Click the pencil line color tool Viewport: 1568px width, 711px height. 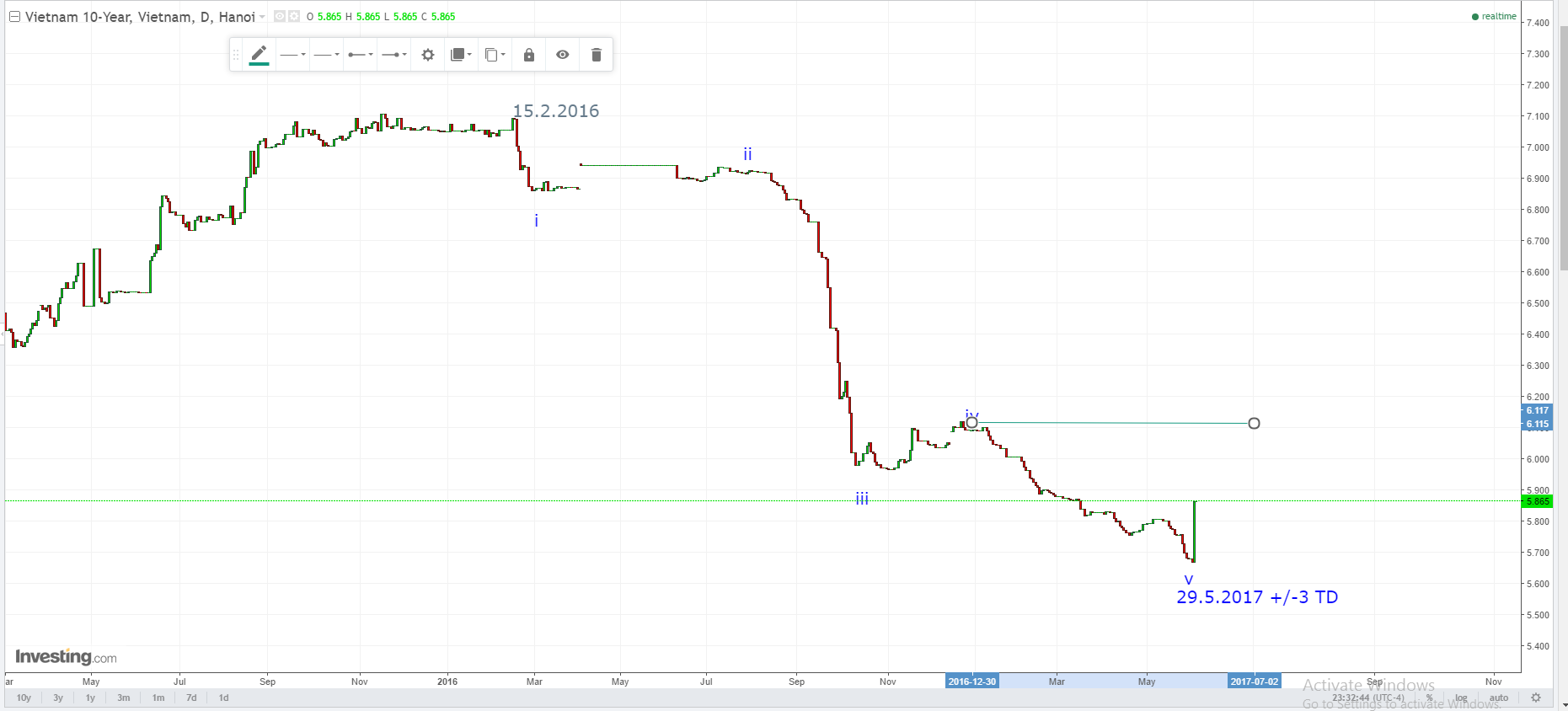259,55
